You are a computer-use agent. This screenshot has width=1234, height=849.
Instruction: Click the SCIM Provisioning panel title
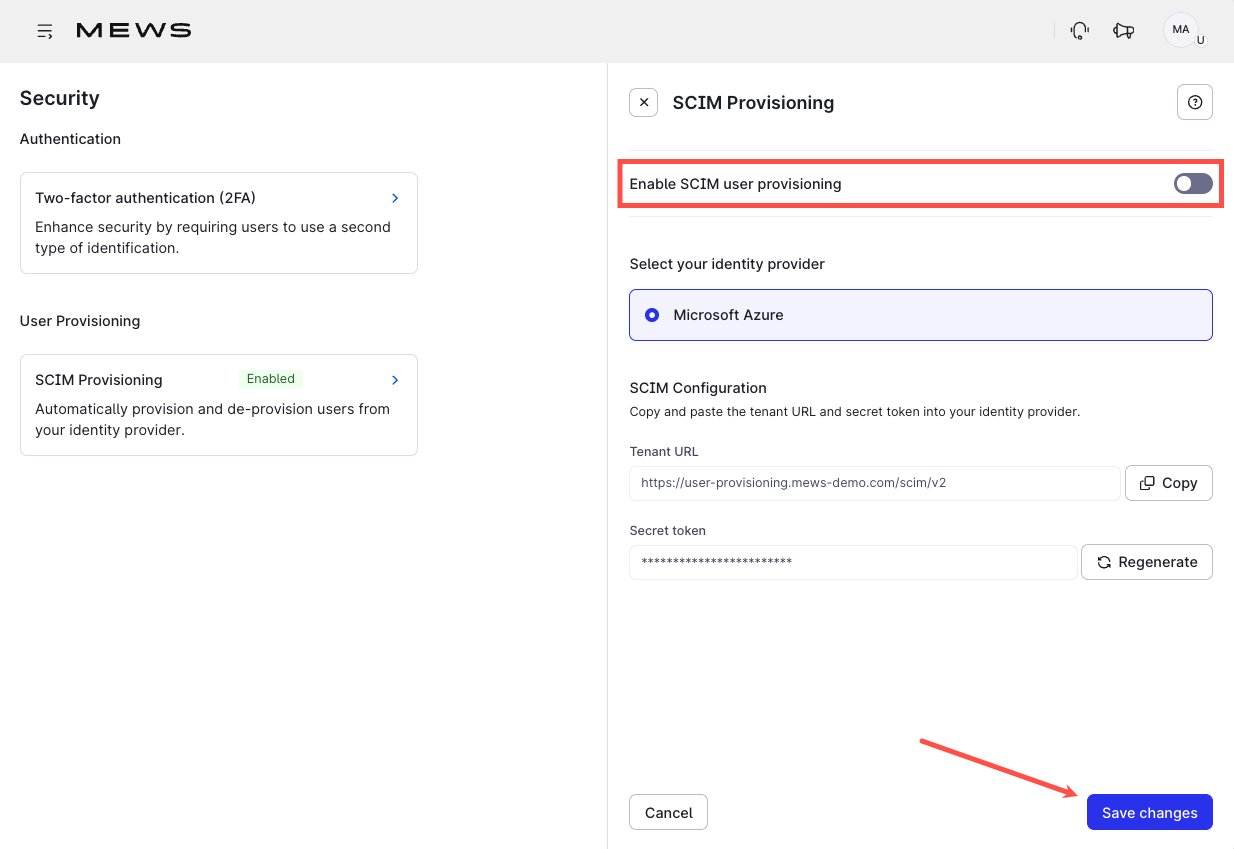tap(753, 103)
